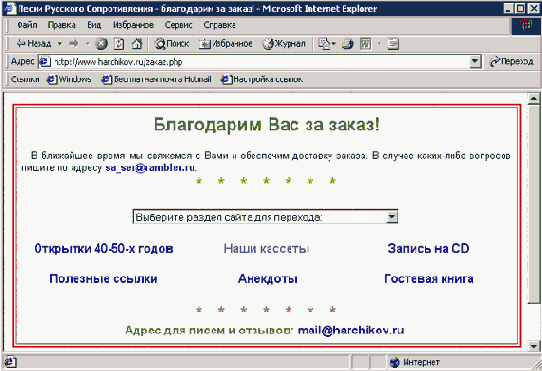Viewport: 542px width, 371px height.
Task: Open the Сервис menu
Action: (x=178, y=25)
